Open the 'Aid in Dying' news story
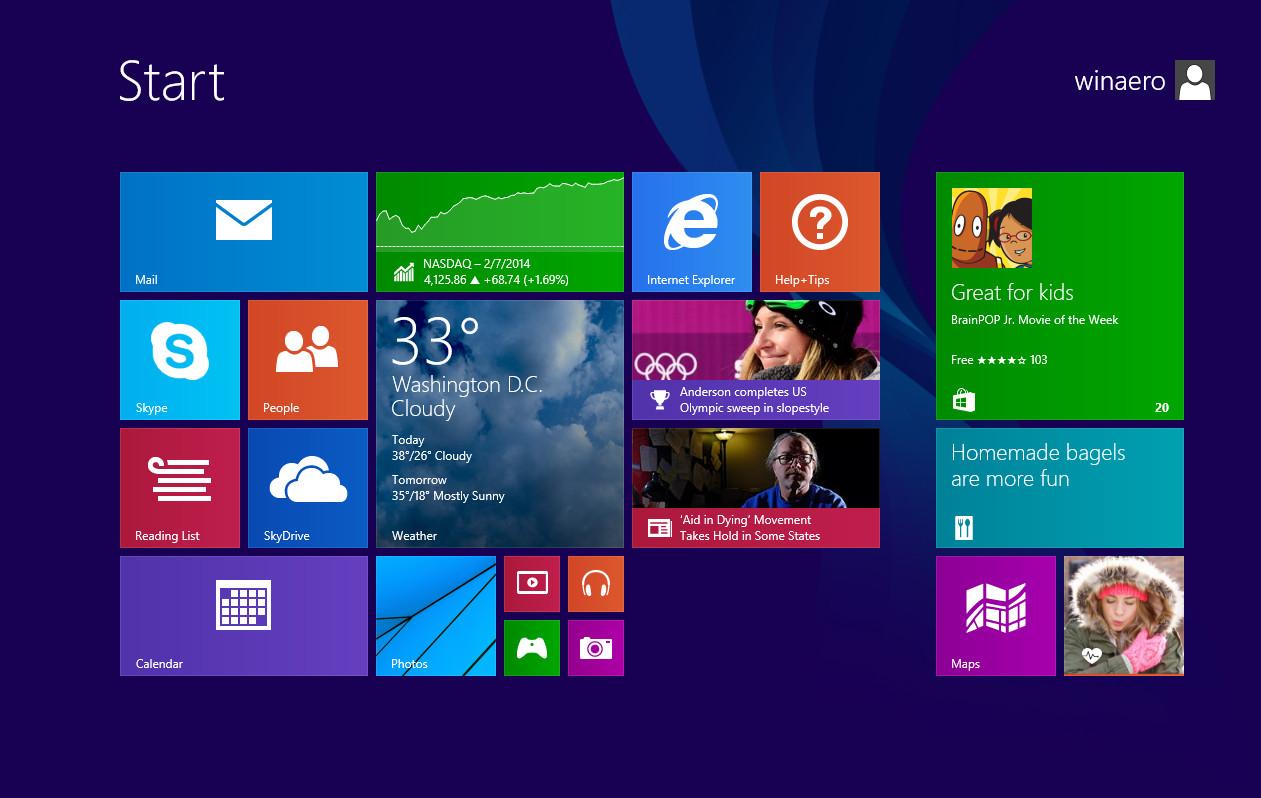Image resolution: width=1261 pixels, height=798 pixels. [x=756, y=488]
